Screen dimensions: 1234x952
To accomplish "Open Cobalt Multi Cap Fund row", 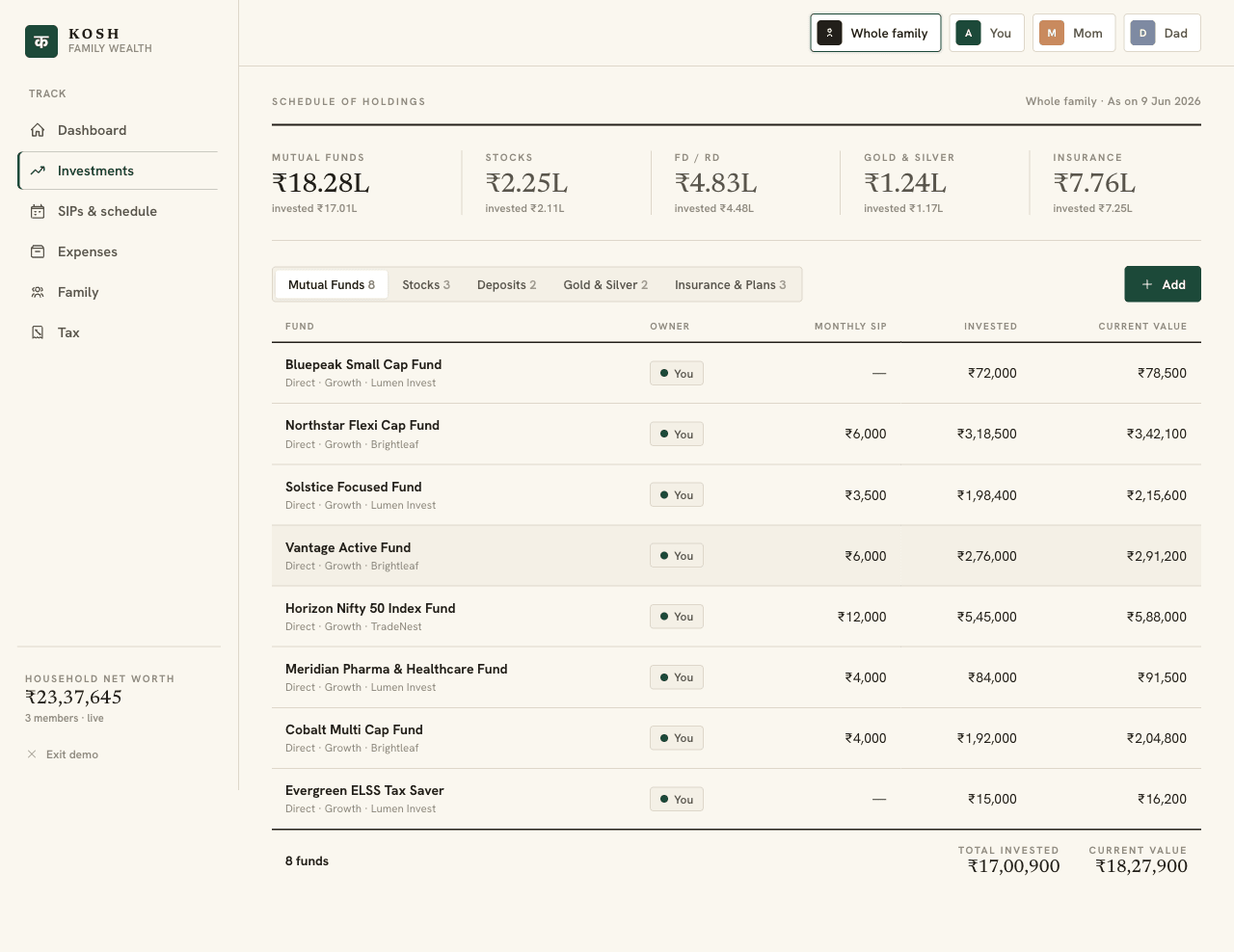I will (x=737, y=738).
